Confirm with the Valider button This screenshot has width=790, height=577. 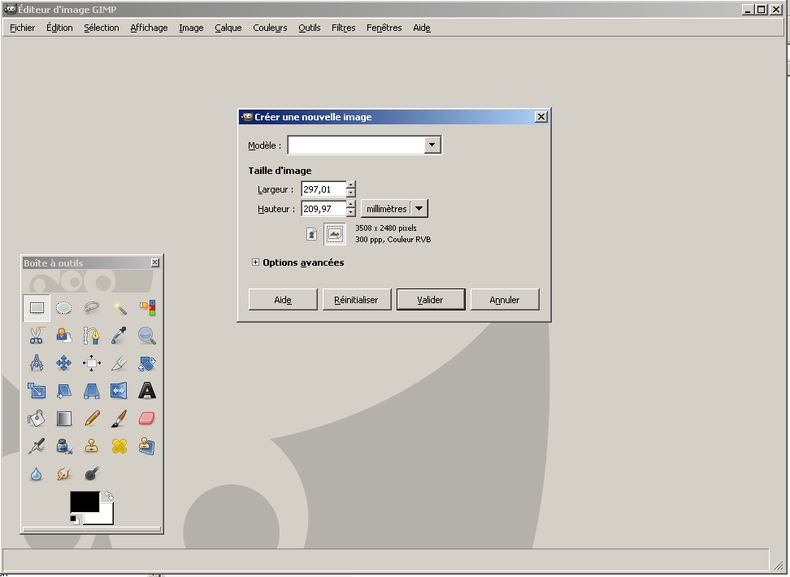431,299
